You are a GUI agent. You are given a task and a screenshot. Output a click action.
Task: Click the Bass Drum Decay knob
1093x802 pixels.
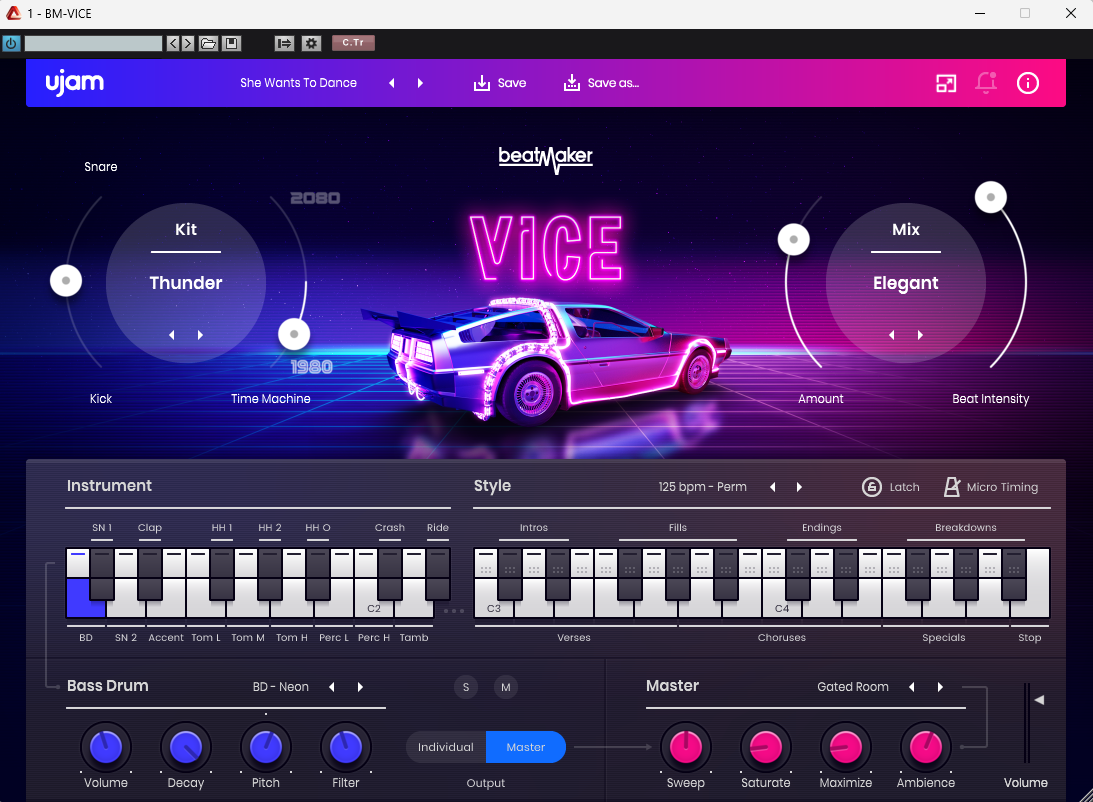[186, 747]
